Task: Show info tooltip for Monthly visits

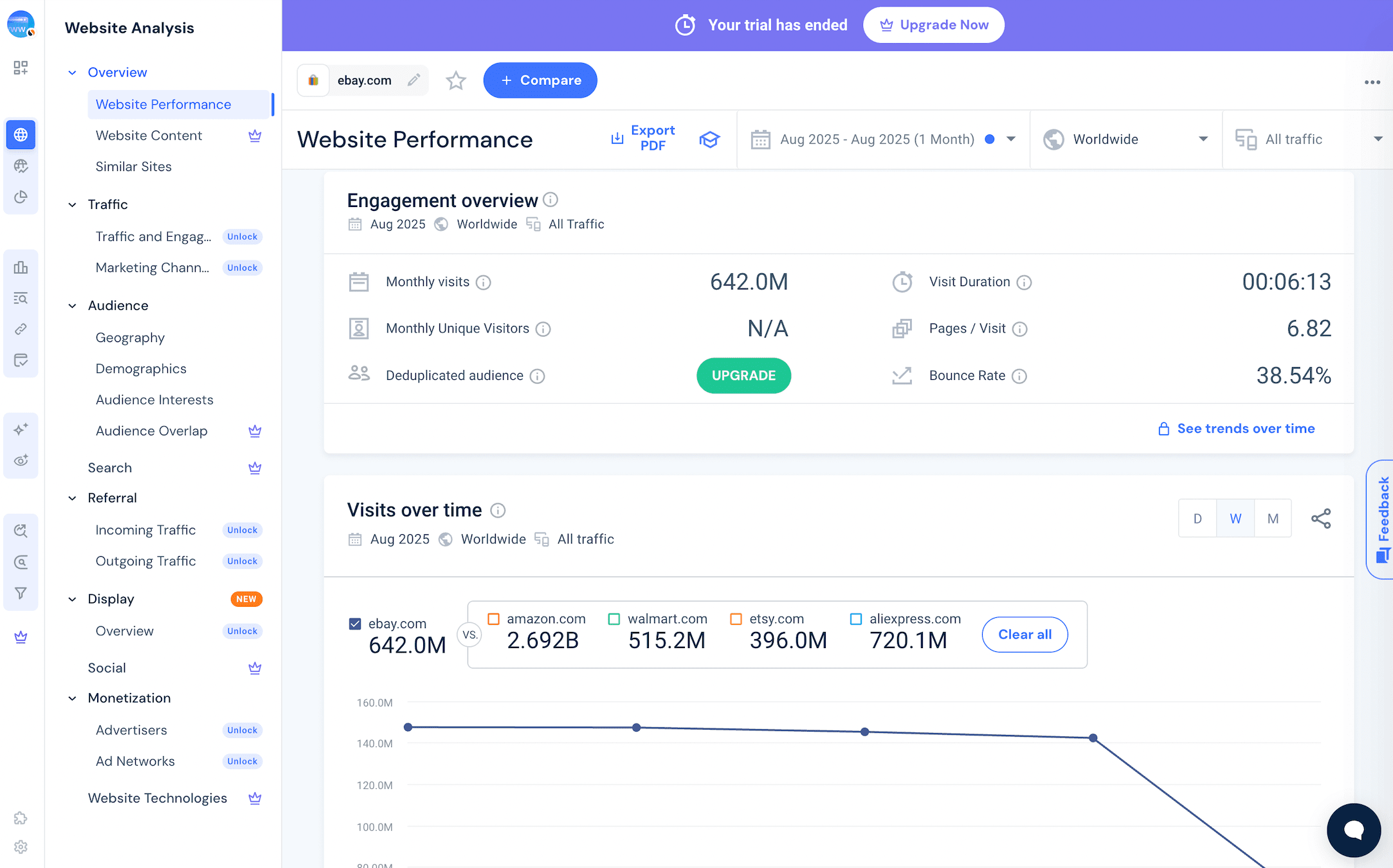Action: click(484, 282)
